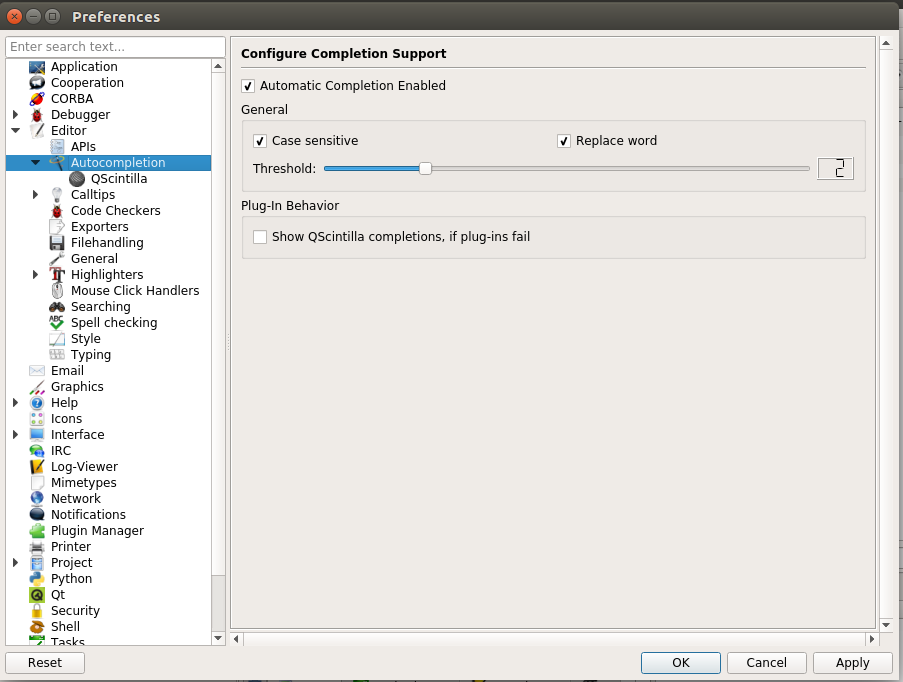
Task: Enable Show QScintilla completions if plug-ins fail
Action: (x=260, y=237)
